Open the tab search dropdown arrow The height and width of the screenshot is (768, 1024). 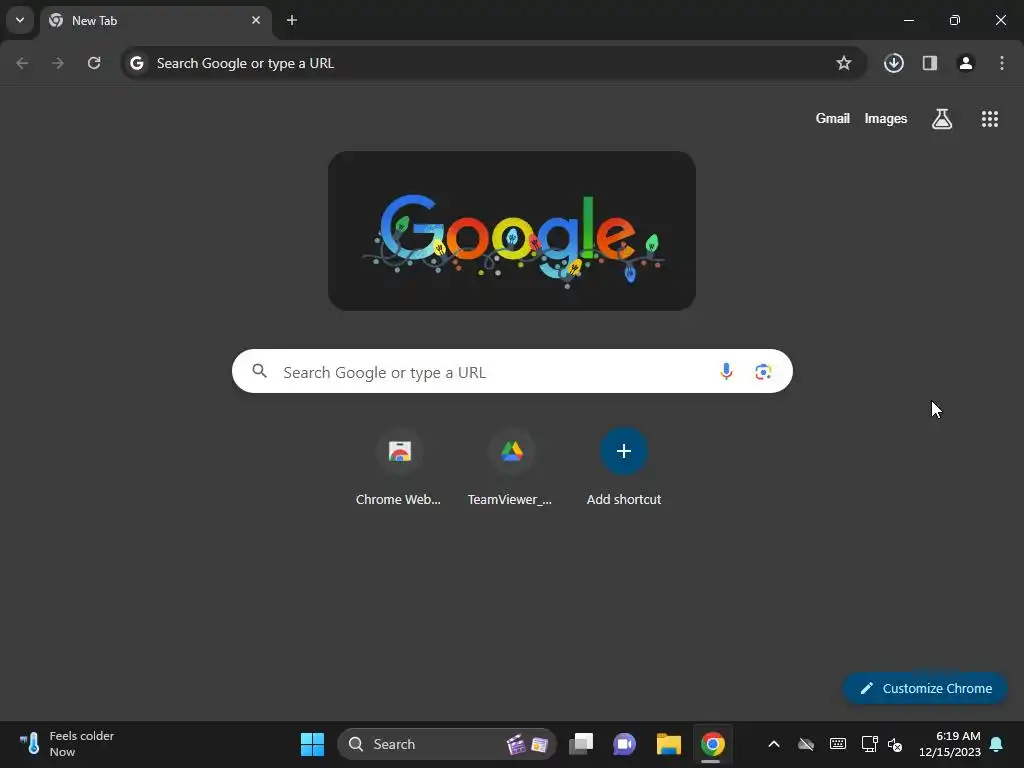tap(20, 20)
